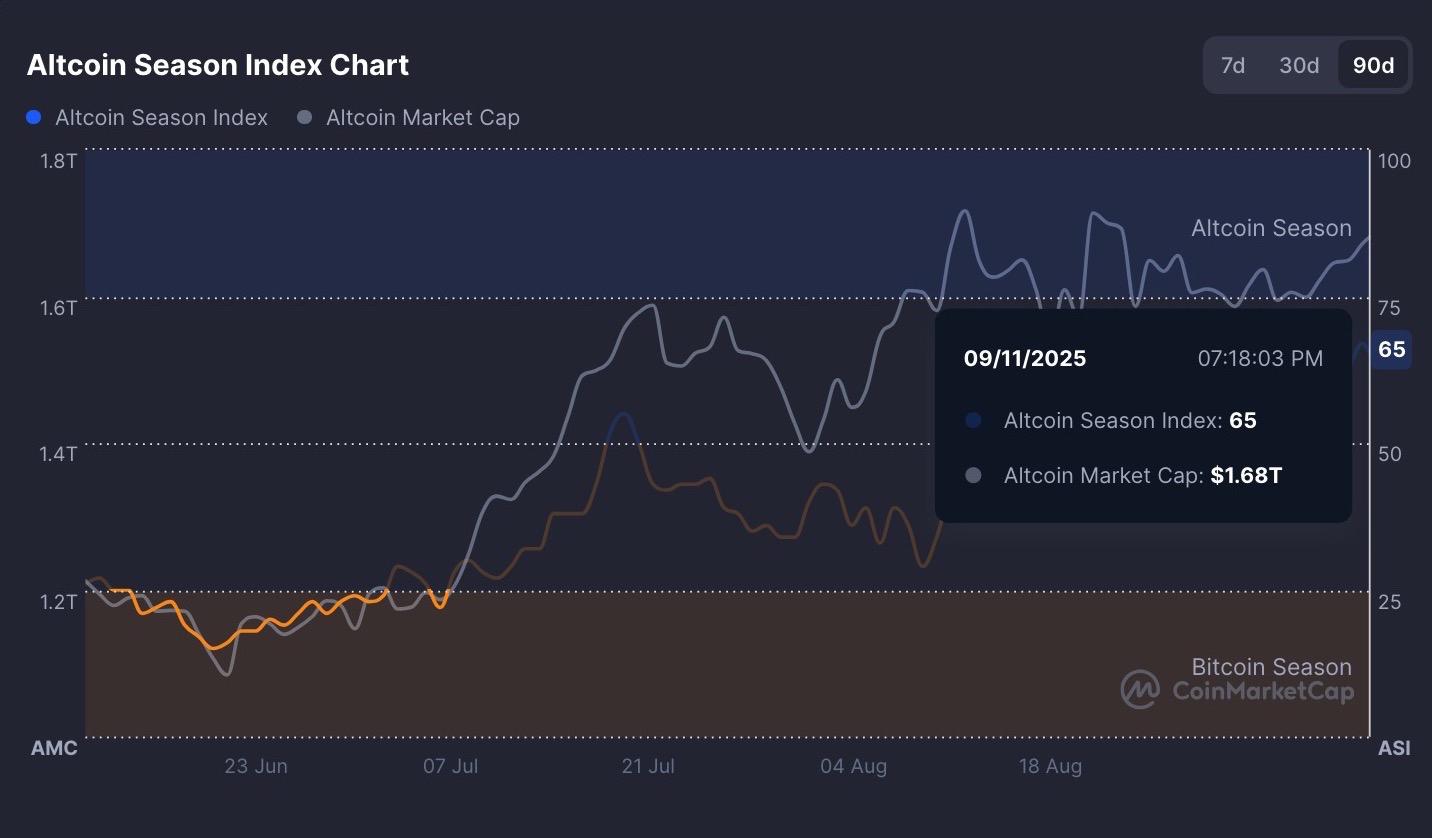Click the 04 Aug date marker
This screenshot has height=838, width=1432.
853,767
